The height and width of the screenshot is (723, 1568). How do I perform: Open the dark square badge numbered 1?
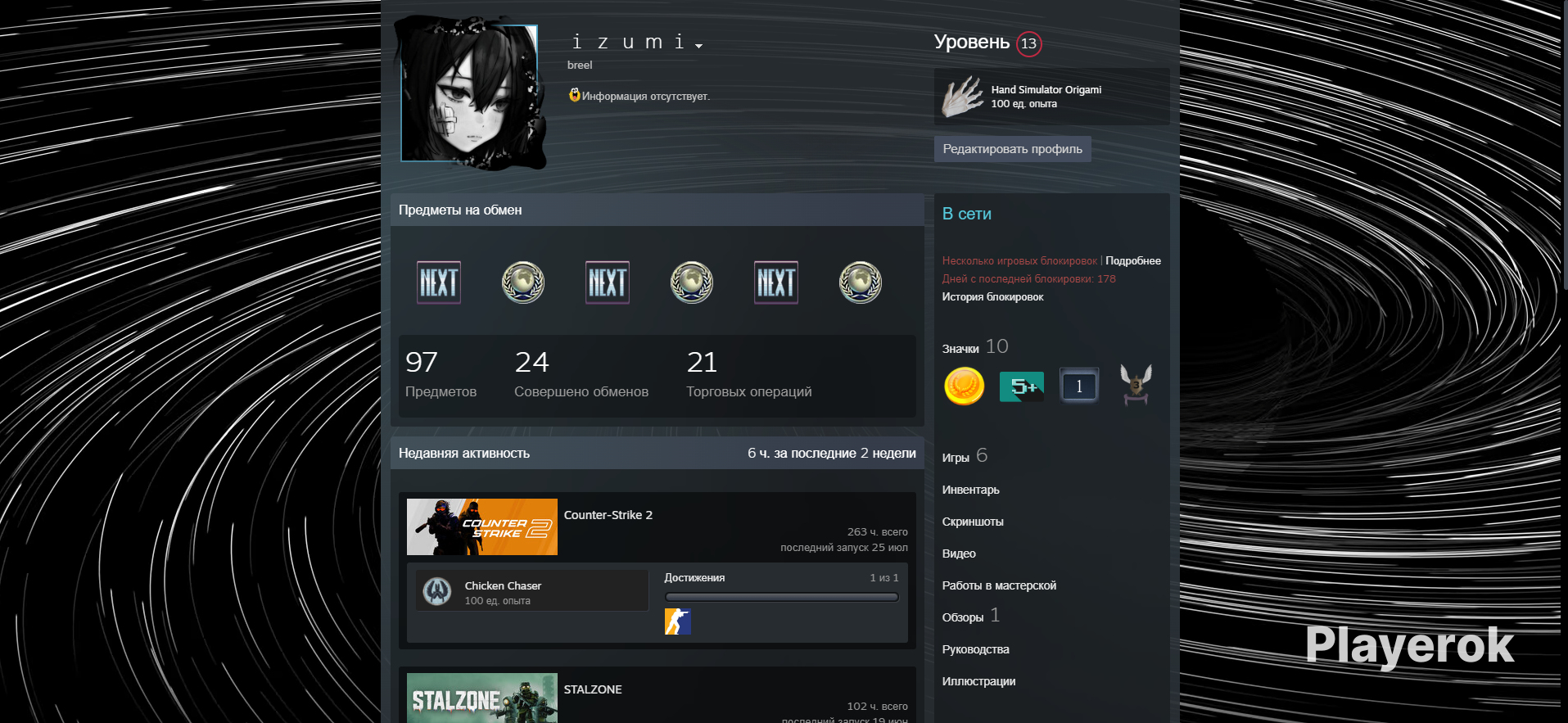tap(1079, 386)
